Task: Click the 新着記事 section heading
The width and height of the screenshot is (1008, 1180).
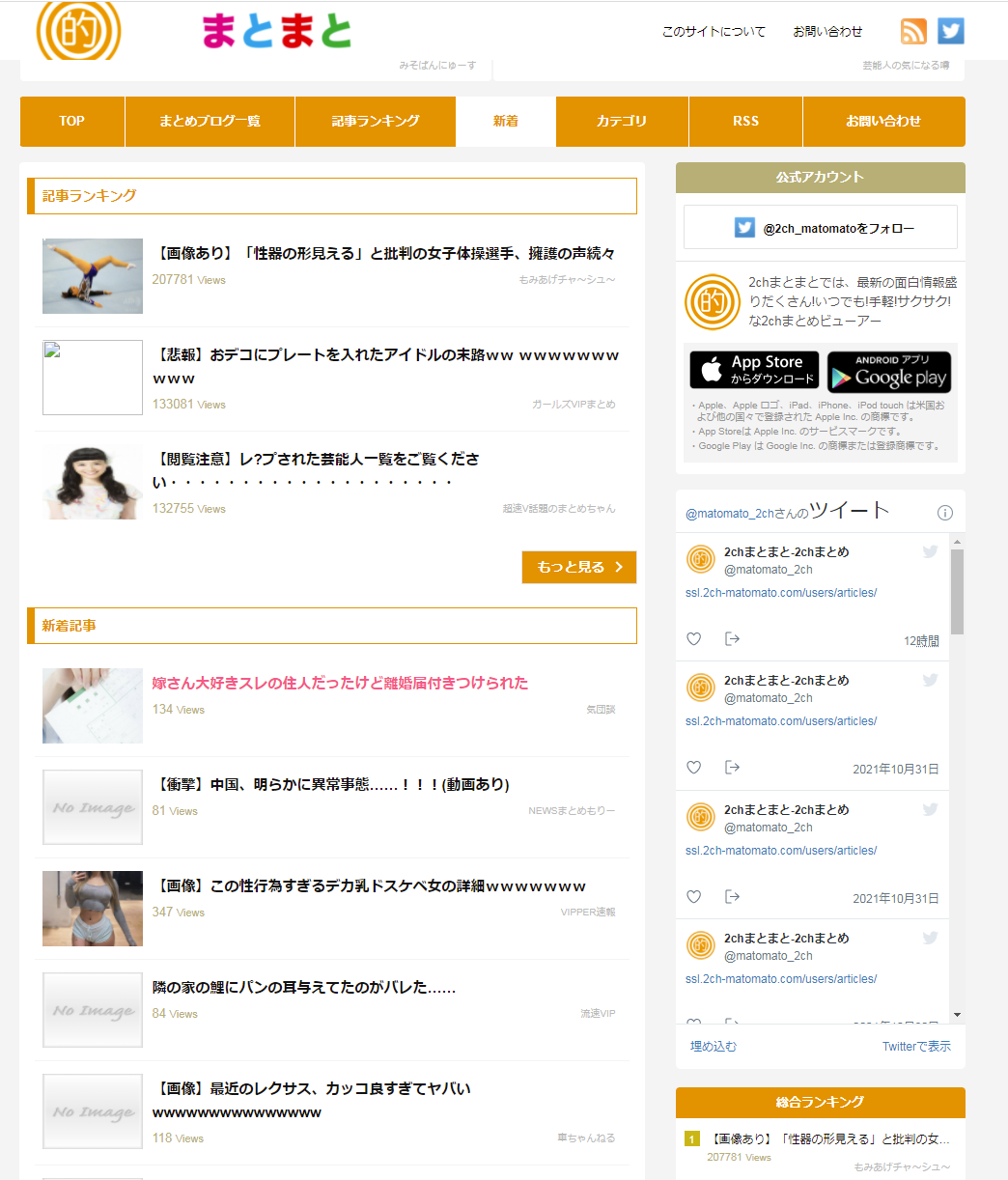Action: 332,626
